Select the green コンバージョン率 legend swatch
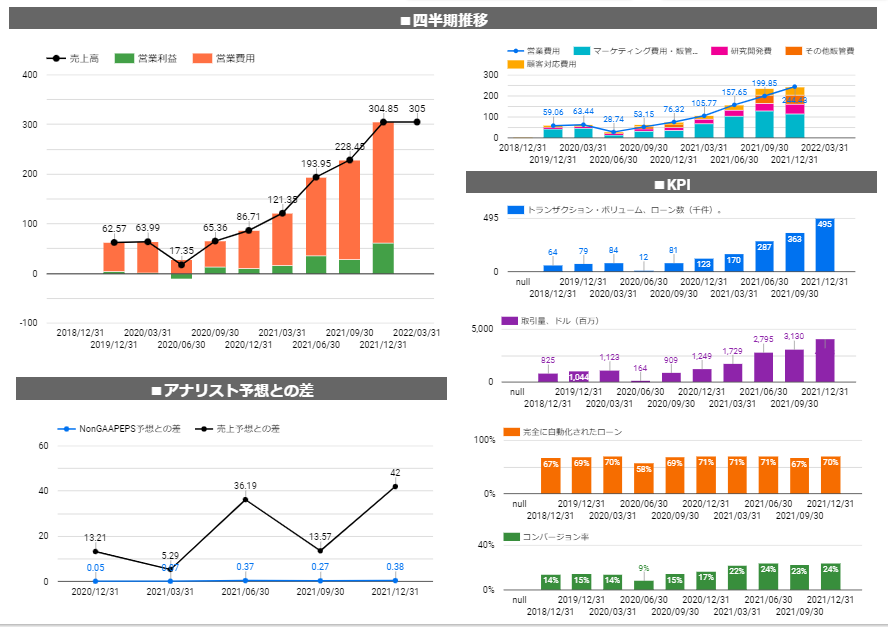The height and width of the screenshot is (627, 888). 511,536
